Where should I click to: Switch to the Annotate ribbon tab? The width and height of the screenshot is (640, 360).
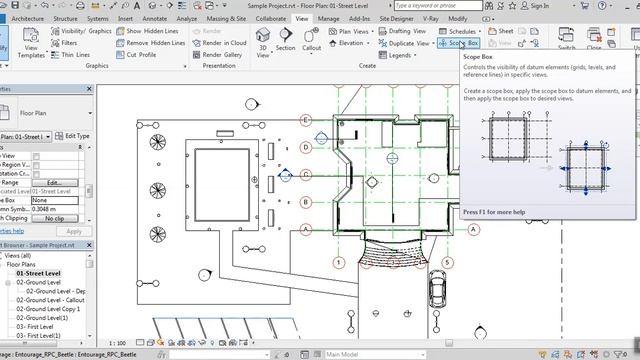(x=154, y=19)
